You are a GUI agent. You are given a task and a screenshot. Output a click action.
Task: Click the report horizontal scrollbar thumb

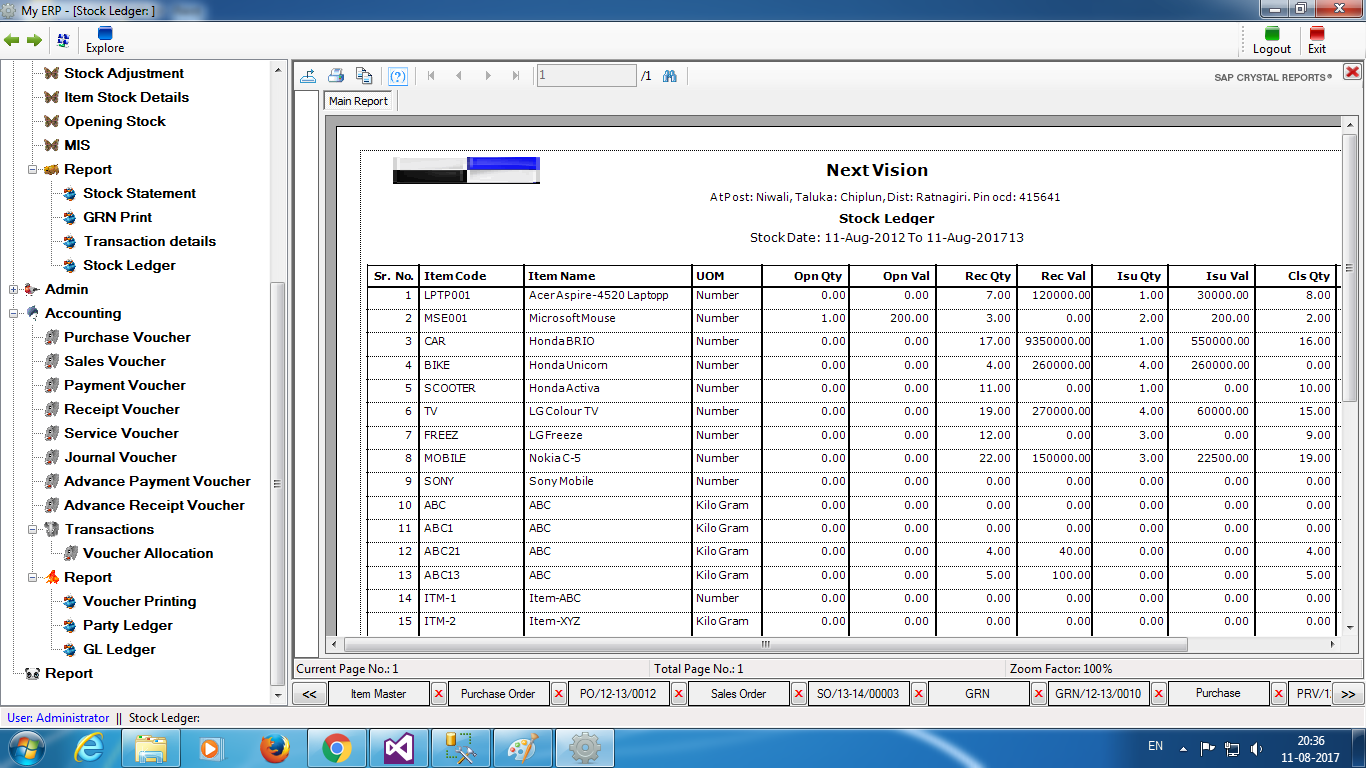[767, 645]
